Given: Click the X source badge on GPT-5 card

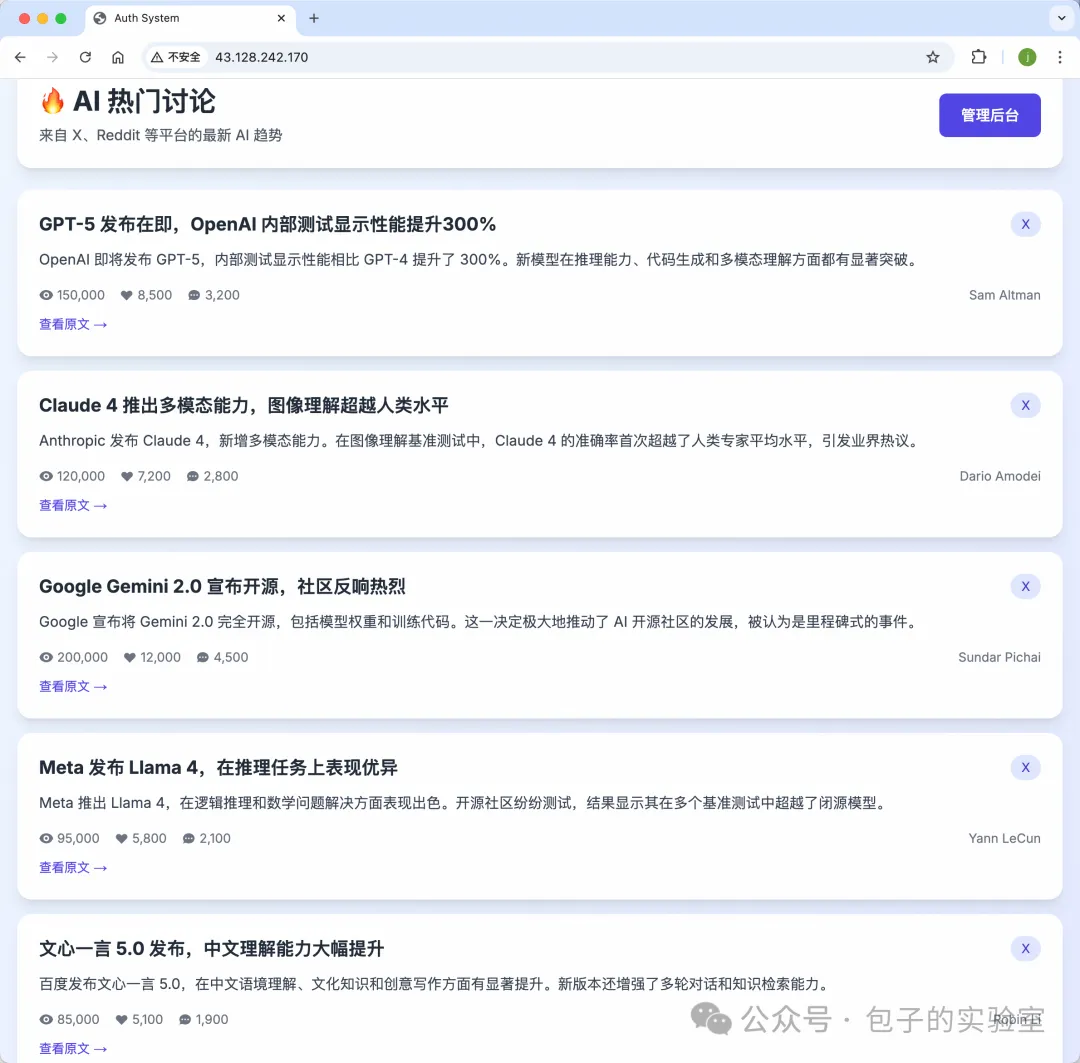Looking at the screenshot, I should (x=1026, y=225).
